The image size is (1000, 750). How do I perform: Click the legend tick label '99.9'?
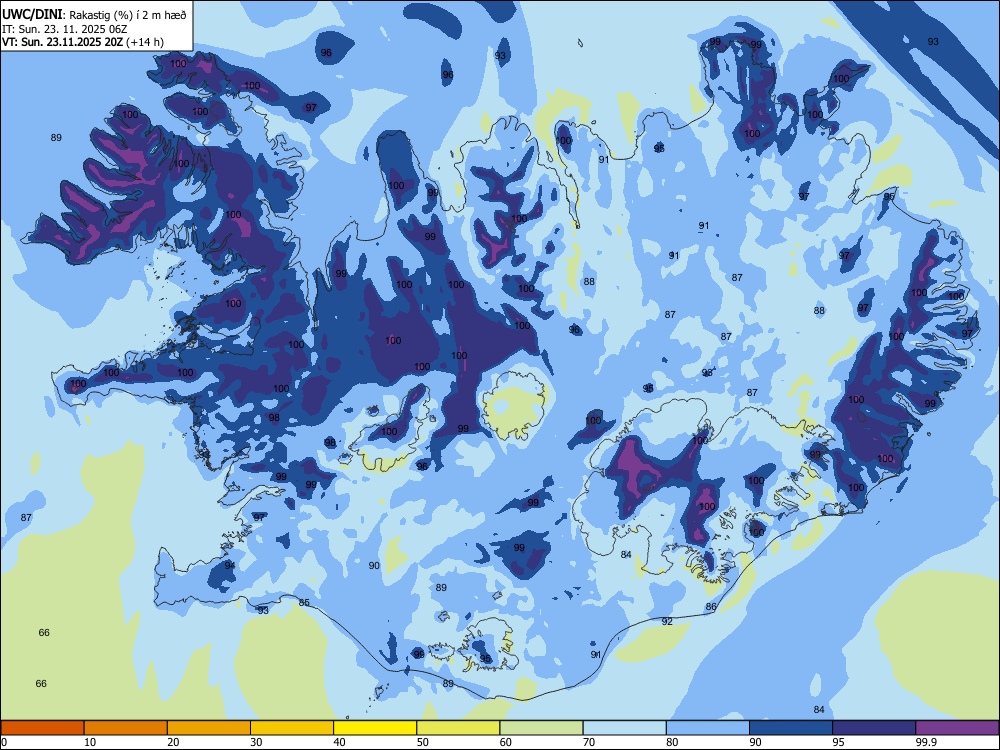[x=925, y=742]
